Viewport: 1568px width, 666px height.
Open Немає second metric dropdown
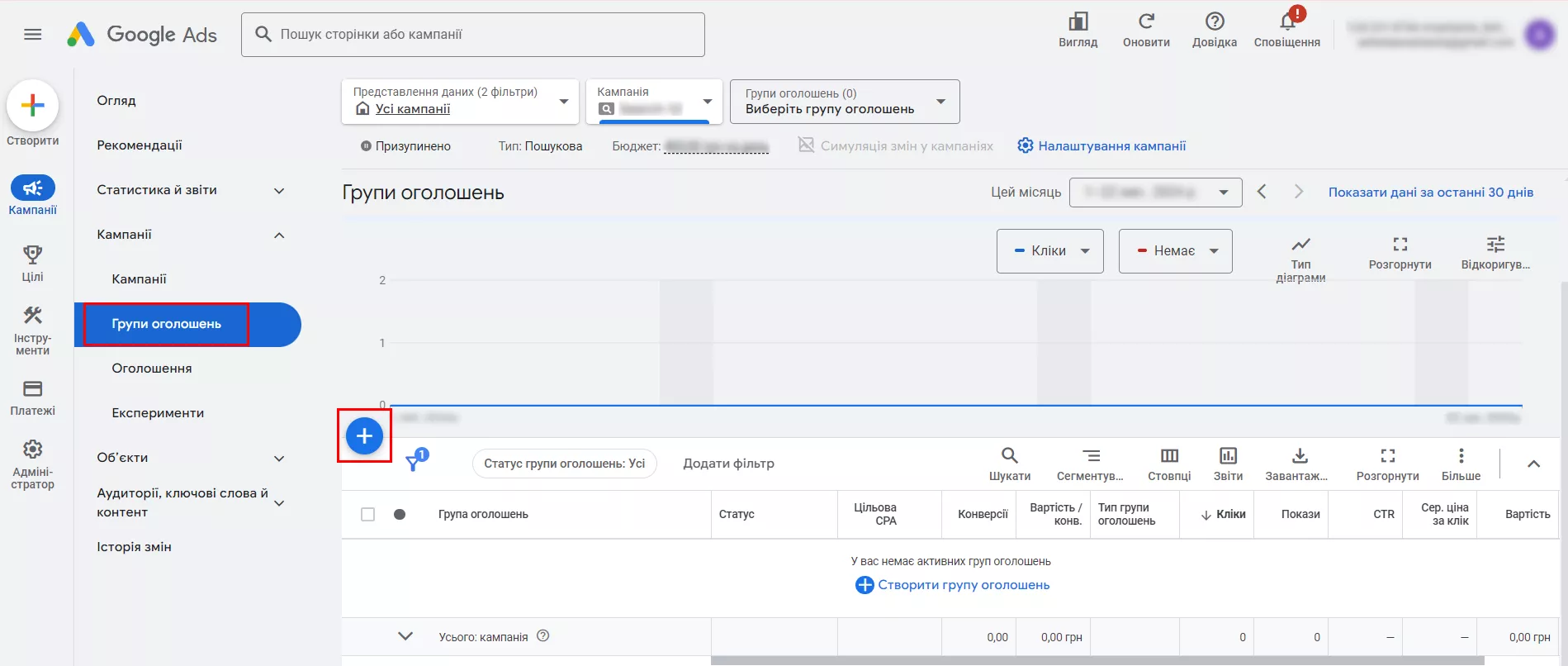[x=1175, y=251]
